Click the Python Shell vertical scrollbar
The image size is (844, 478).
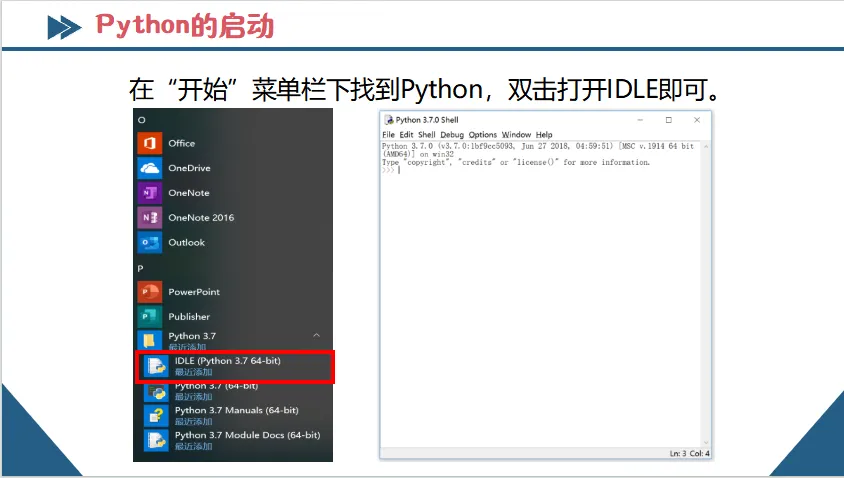(706, 294)
